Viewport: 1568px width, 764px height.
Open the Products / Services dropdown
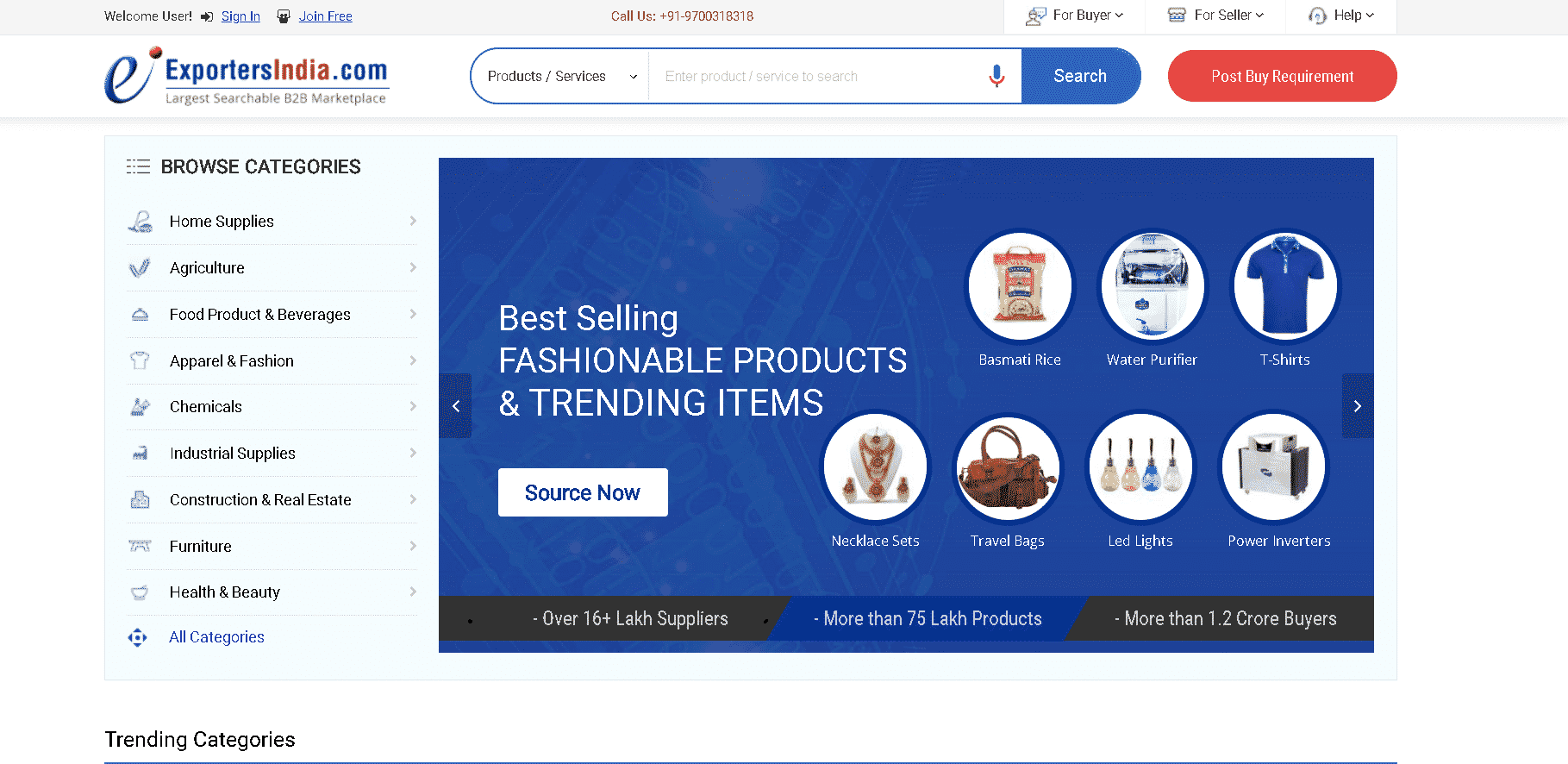point(561,76)
